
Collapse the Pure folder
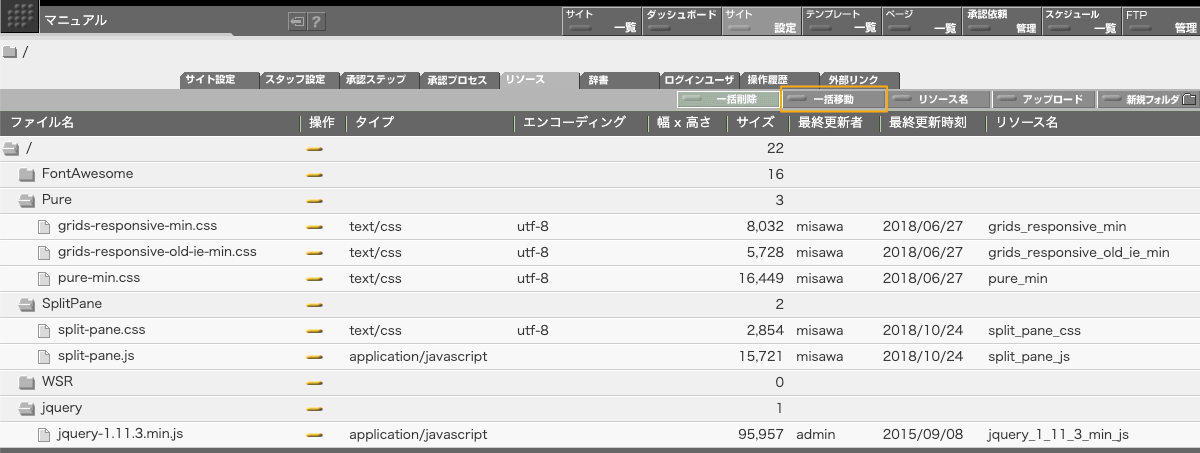click(27, 200)
